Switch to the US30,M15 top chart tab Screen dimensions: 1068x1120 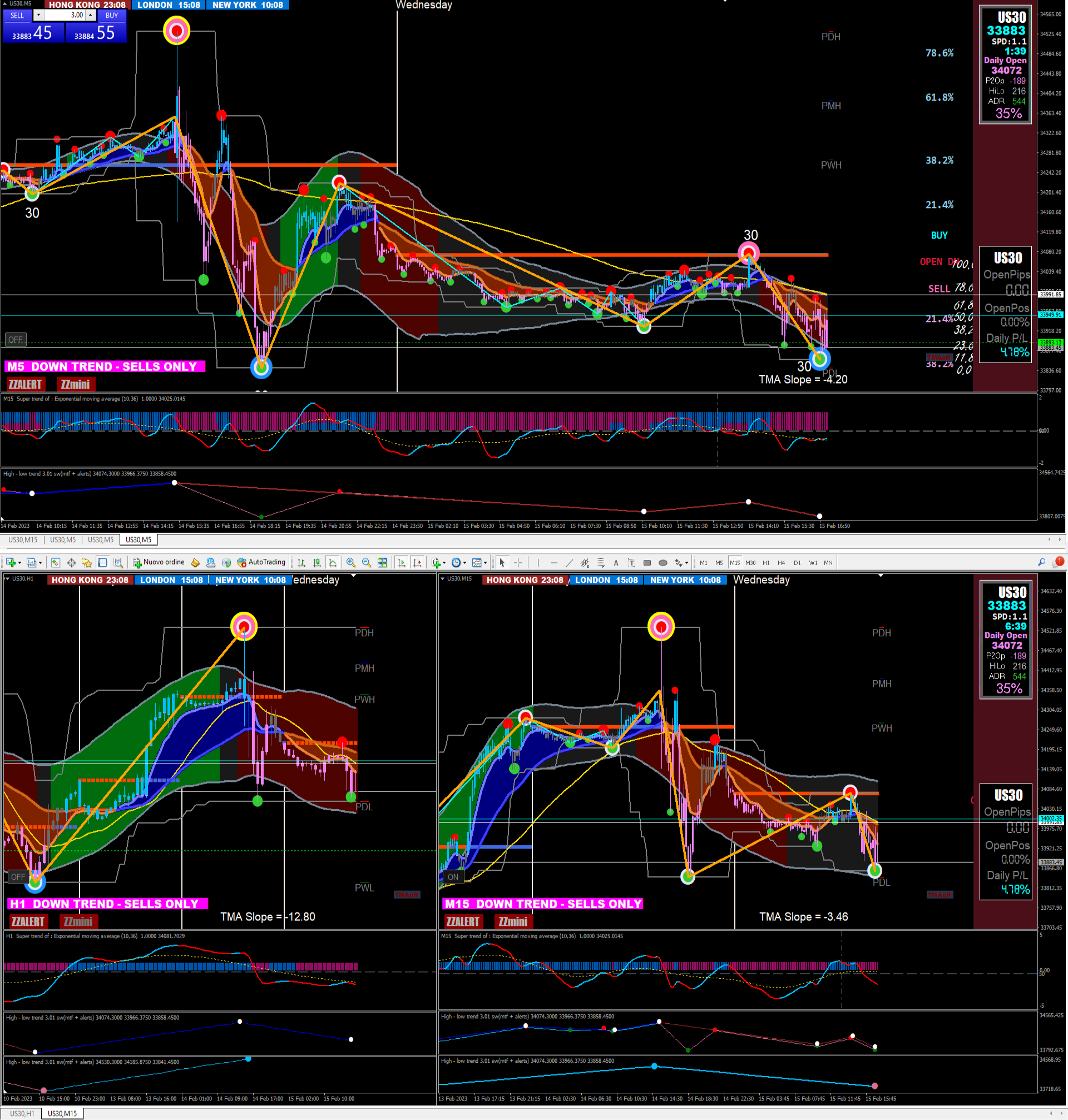coord(23,539)
